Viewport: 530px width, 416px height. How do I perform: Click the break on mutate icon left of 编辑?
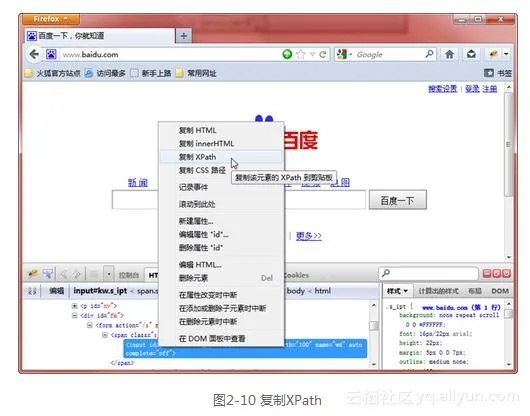click(x=32, y=291)
